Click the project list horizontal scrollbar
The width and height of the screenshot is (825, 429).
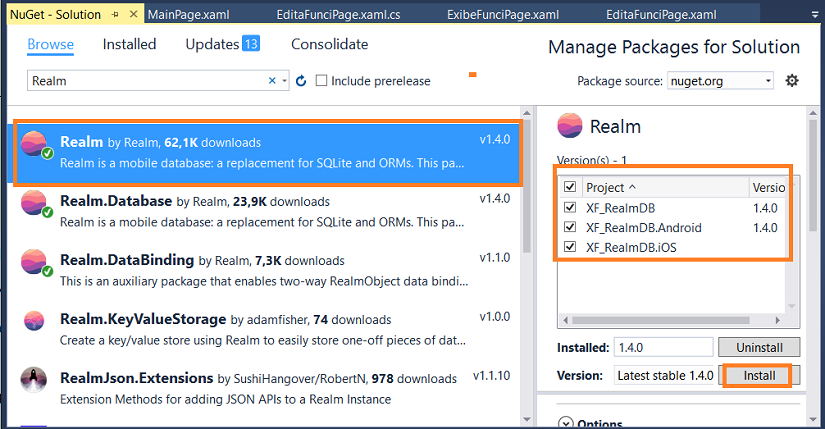[x=661, y=320]
